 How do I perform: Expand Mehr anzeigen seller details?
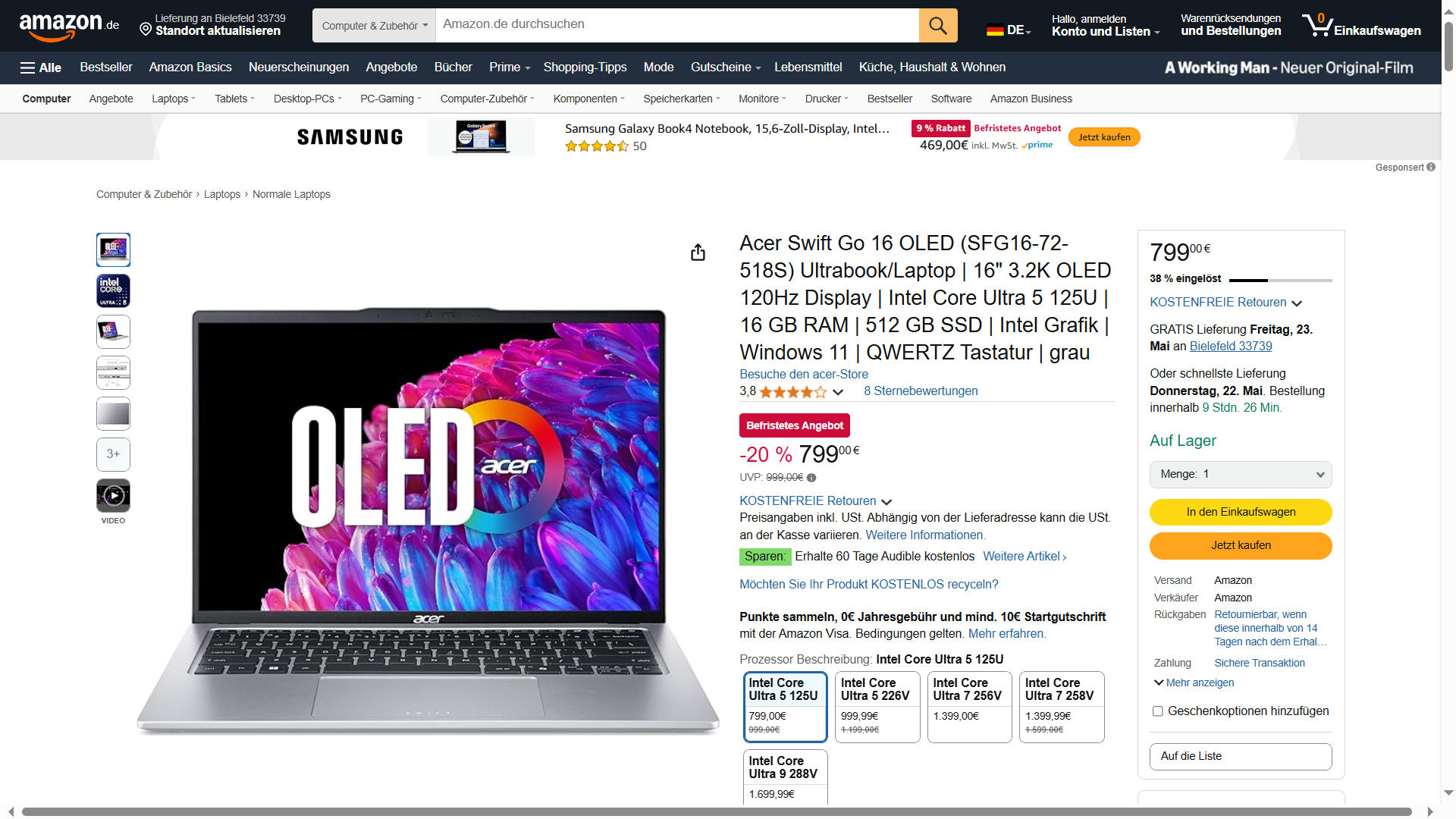tap(1194, 682)
